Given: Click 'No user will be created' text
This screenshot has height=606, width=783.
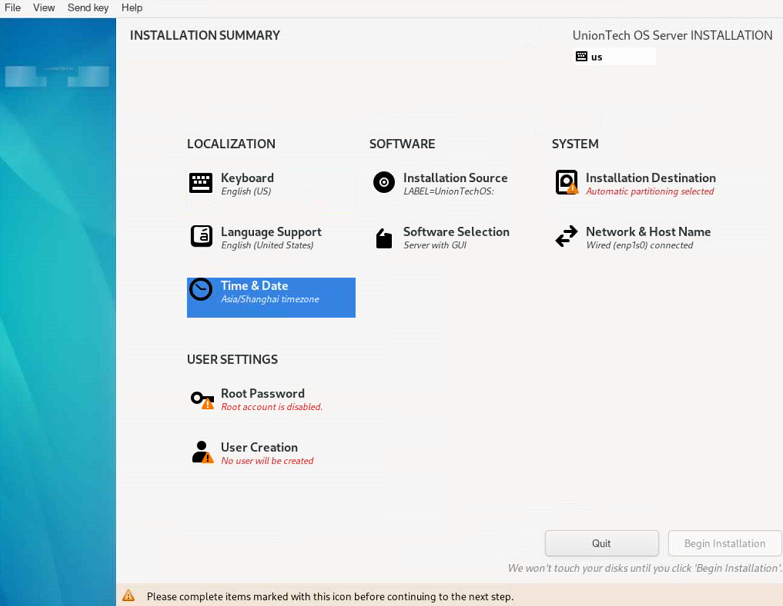Looking at the screenshot, I should 267,461.
